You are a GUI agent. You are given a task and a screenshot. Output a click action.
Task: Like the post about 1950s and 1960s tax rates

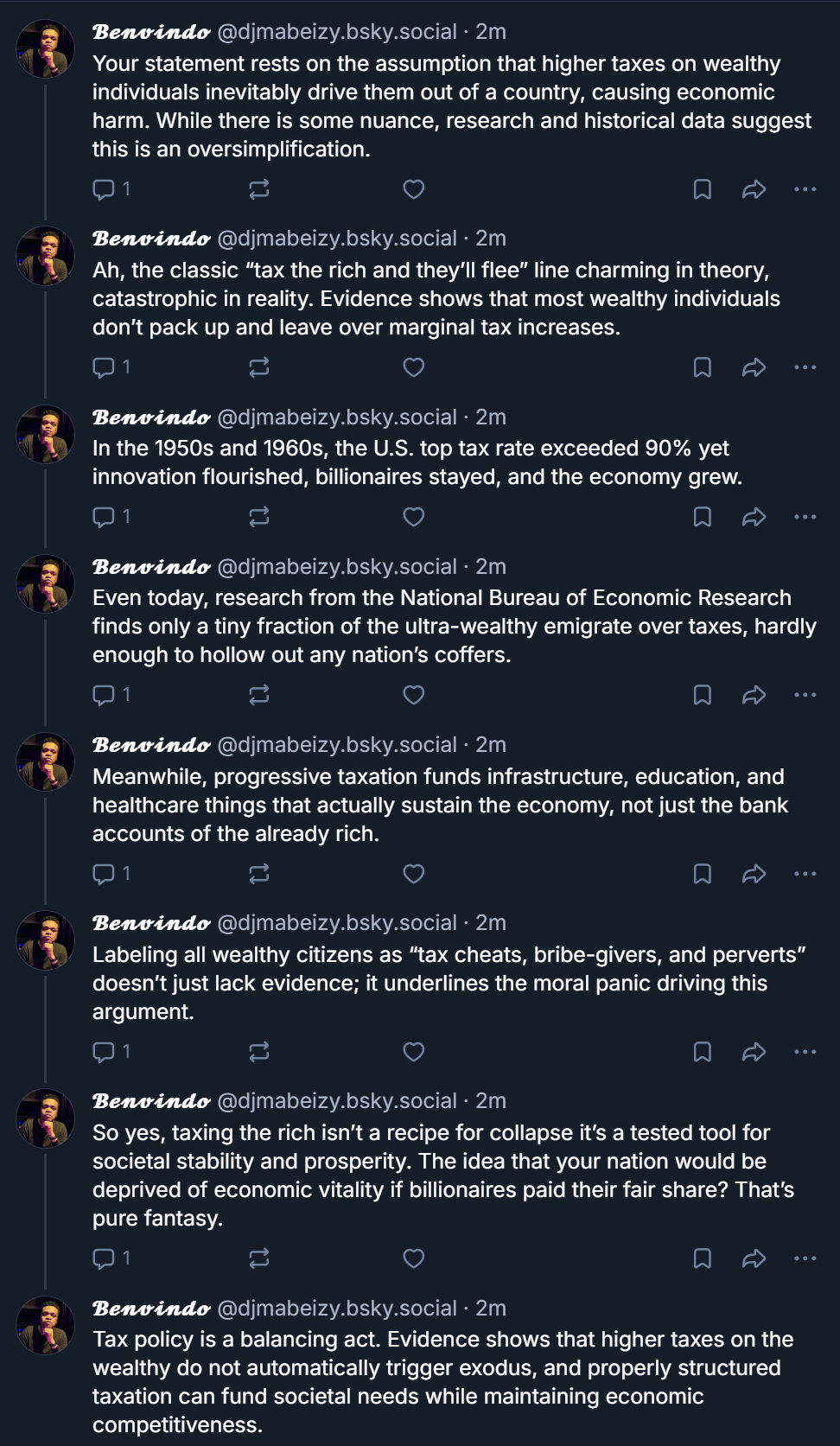[414, 517]
